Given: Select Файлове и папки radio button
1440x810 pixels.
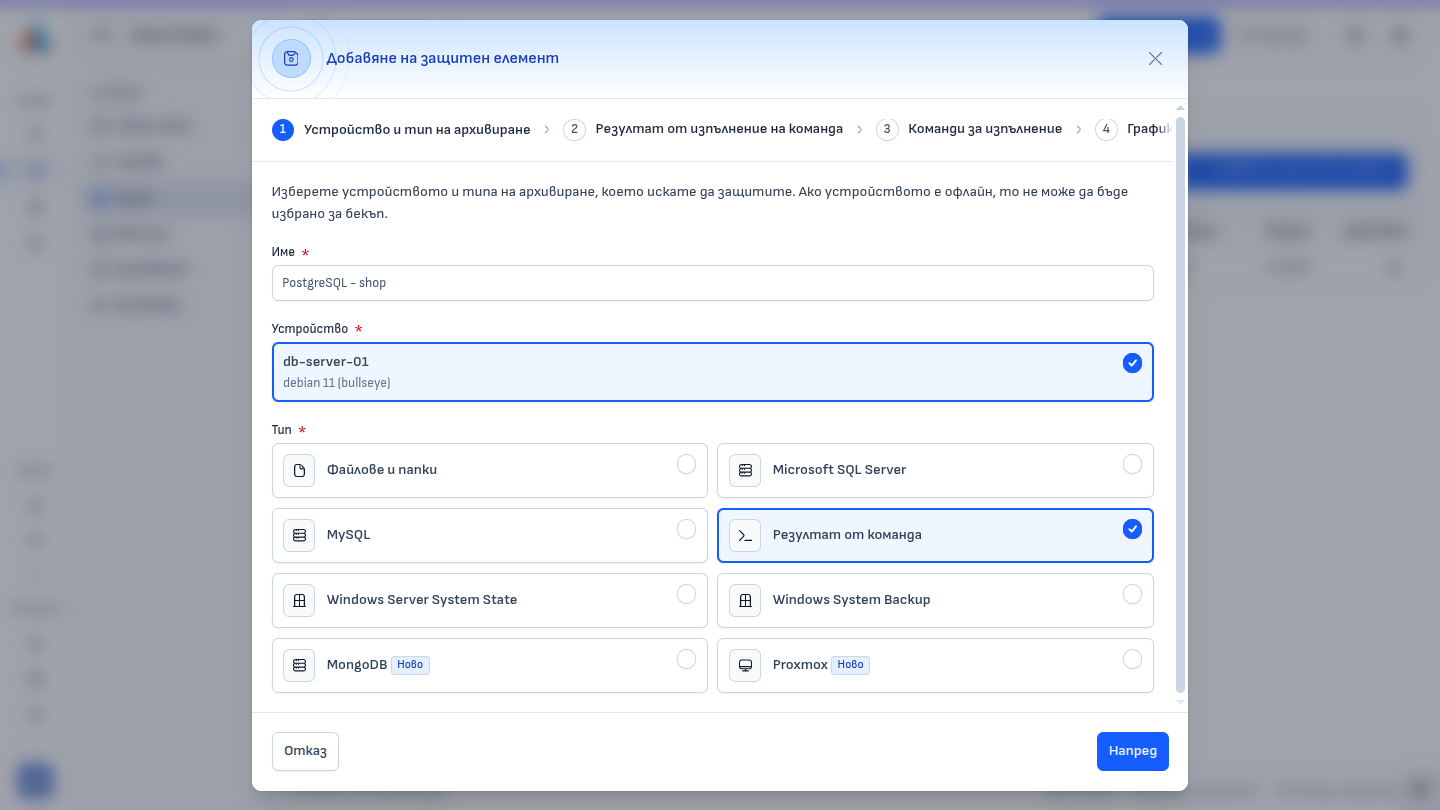Looking at the screenshot, I should 686,464.
